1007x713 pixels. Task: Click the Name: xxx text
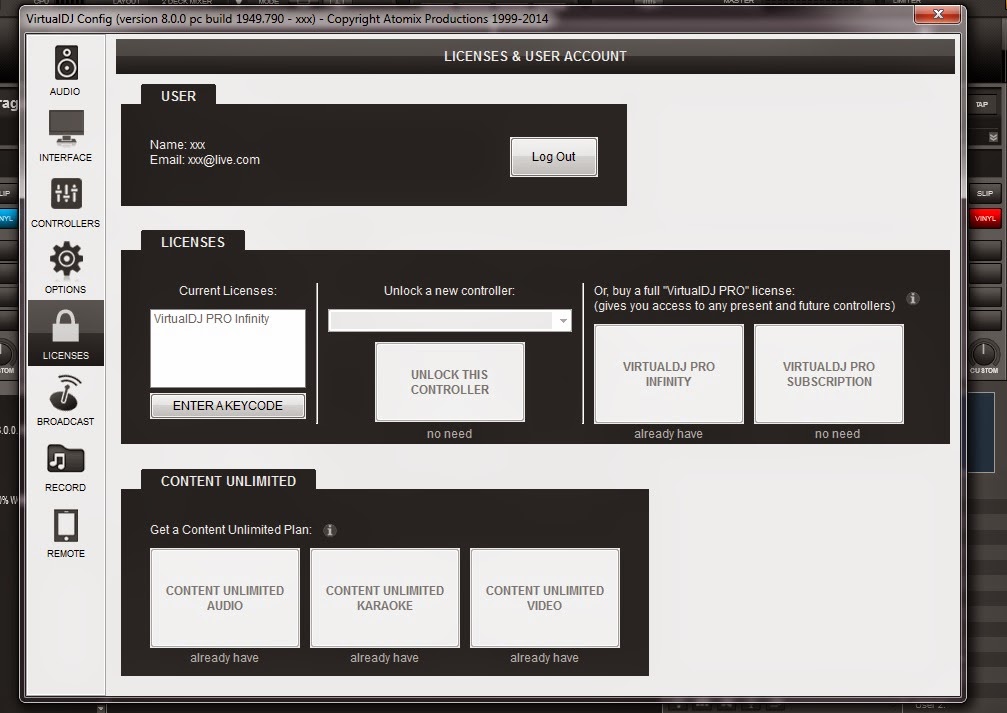[177, 145]
